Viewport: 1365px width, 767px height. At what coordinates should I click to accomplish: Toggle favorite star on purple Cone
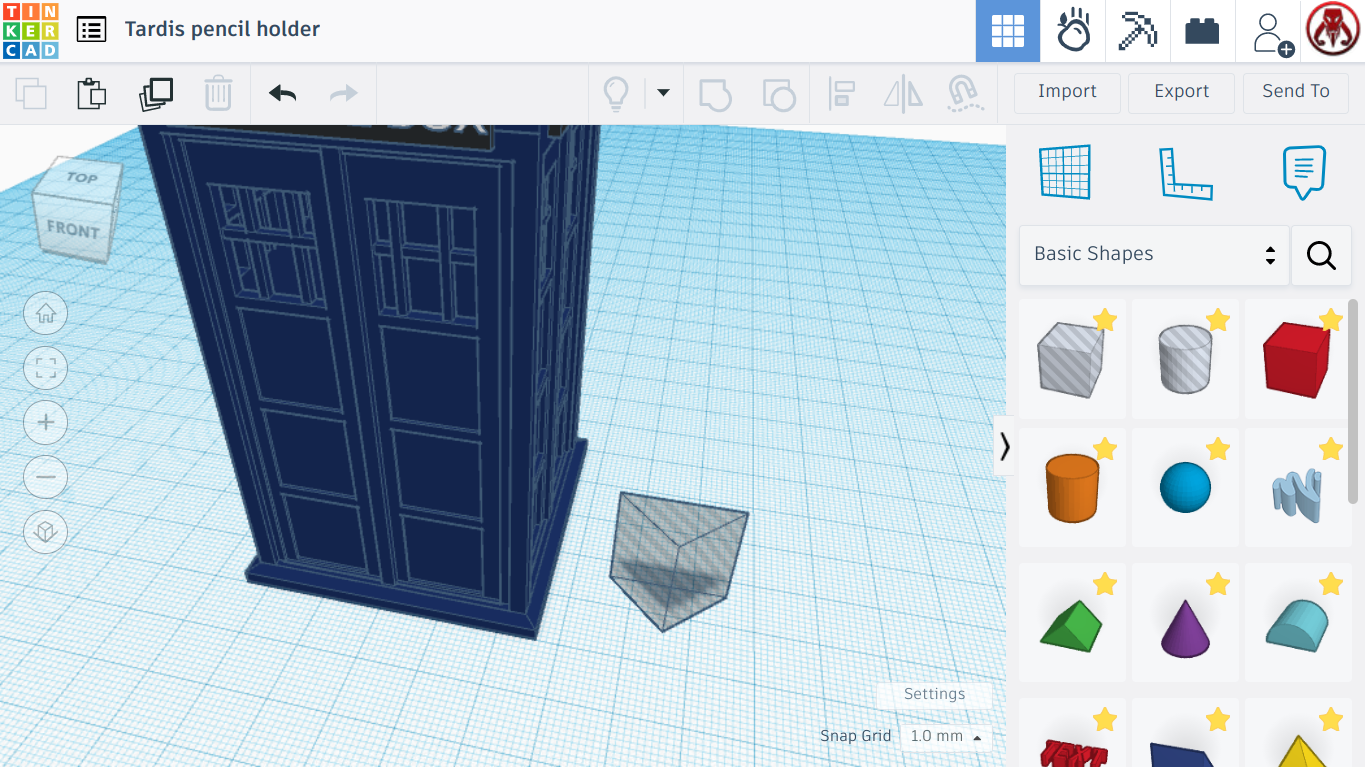pyautogui.click(x=1217, y=584)
